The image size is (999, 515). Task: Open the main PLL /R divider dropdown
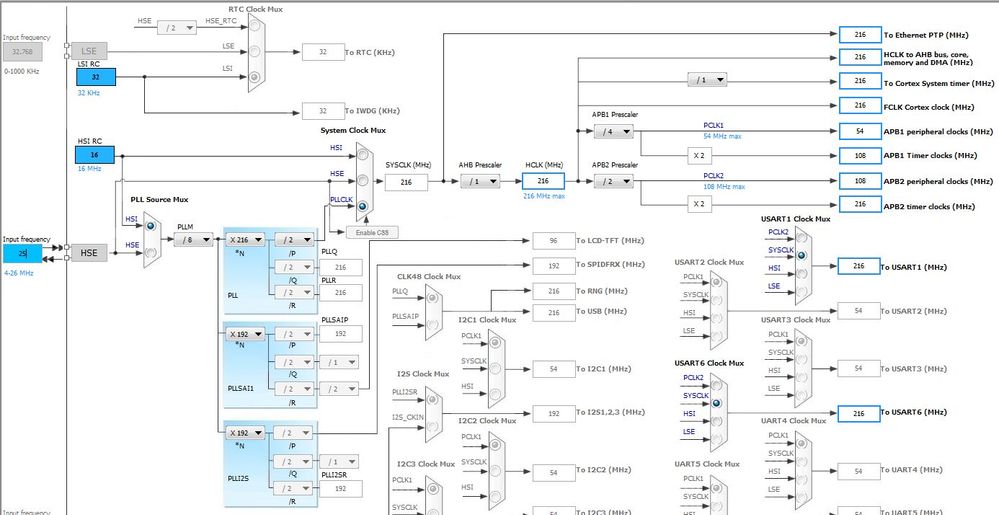tap(294, 293)
